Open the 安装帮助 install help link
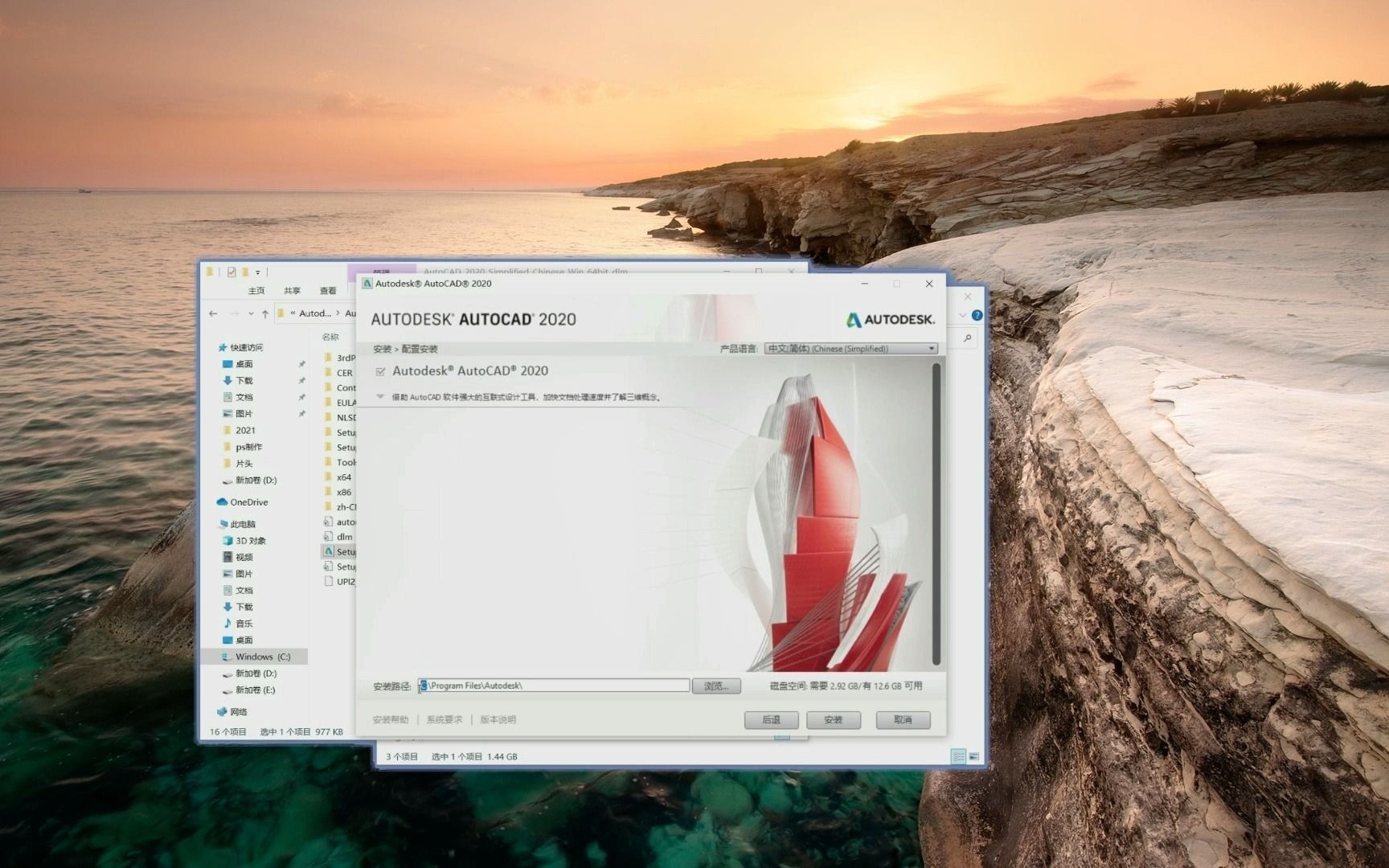The image size is (1389, 868). pyautogui.click(x=391, y=719)
